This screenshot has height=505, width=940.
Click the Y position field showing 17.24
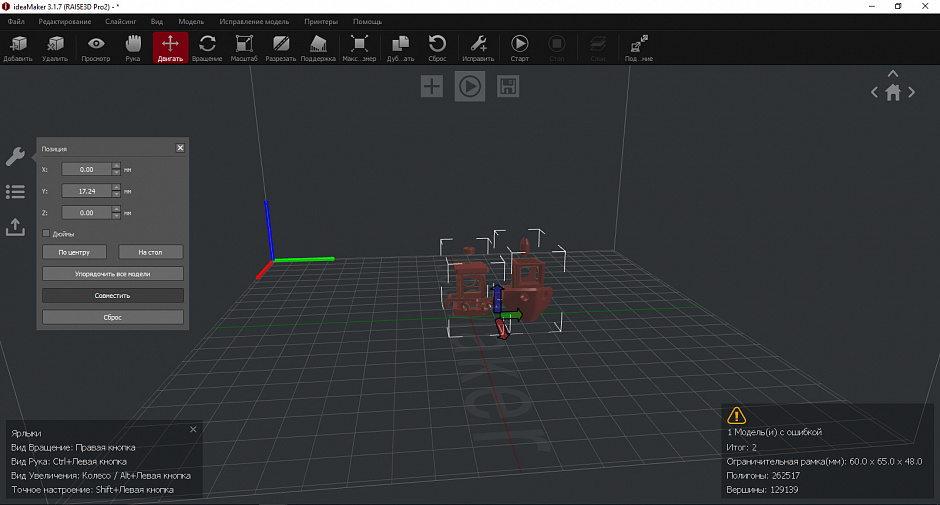click(87, 191)
